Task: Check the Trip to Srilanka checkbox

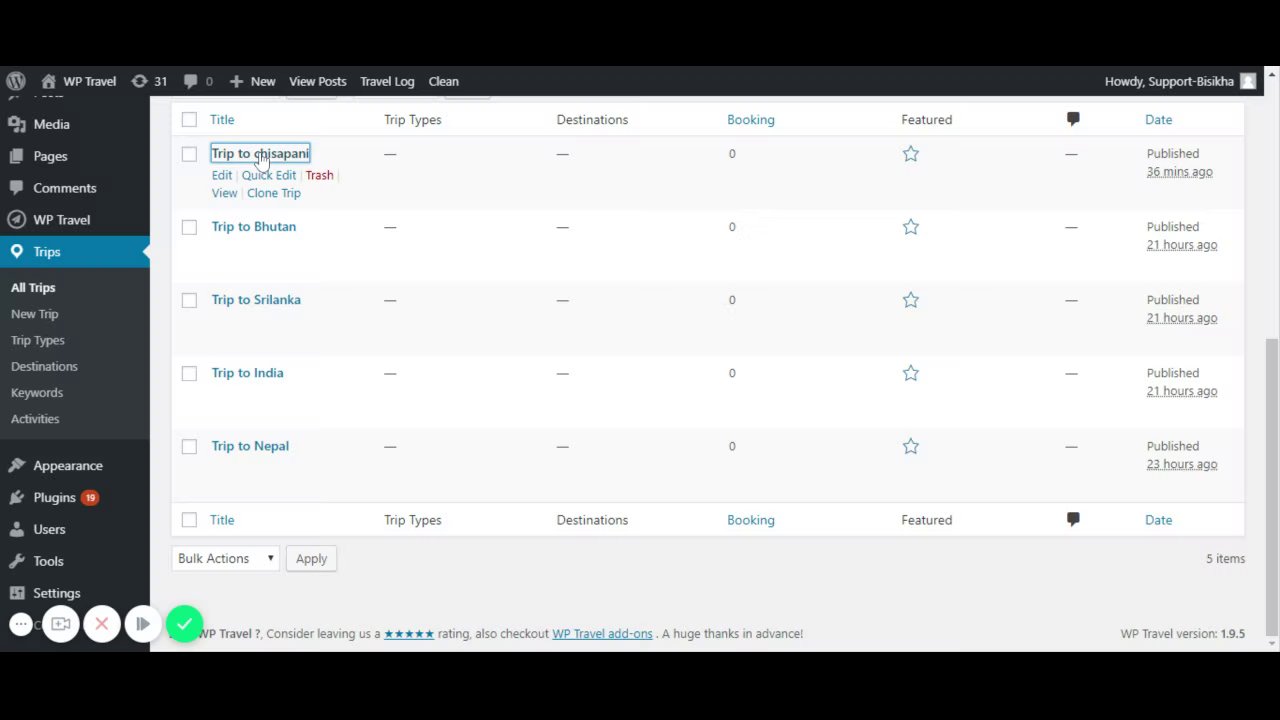Action: [x=189, y=300]
